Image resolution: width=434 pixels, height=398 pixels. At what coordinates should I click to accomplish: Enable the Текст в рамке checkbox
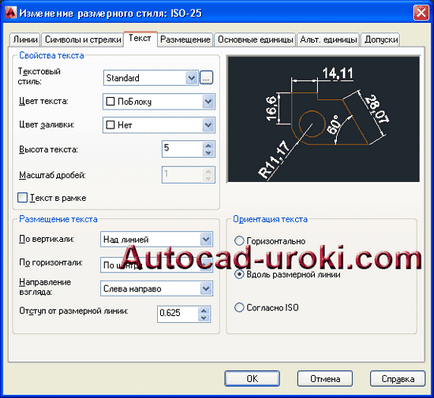22,198
